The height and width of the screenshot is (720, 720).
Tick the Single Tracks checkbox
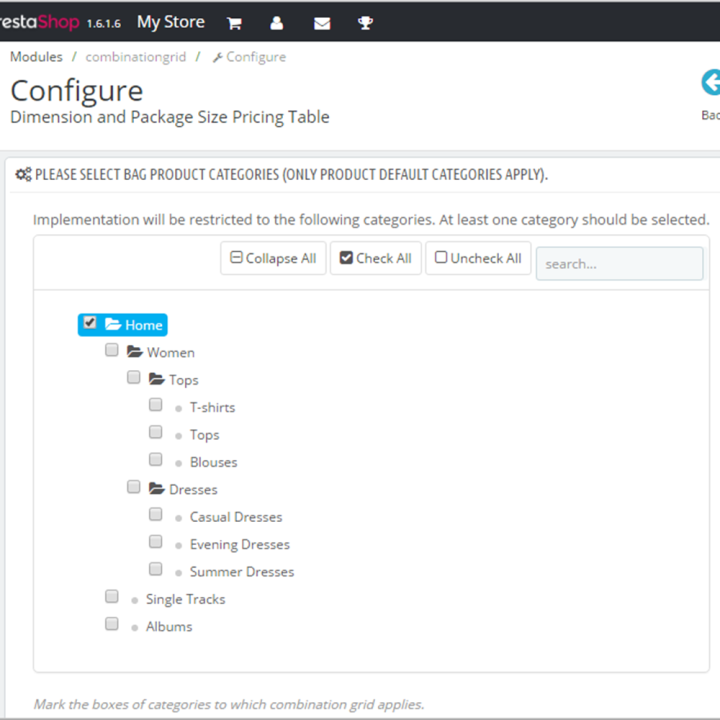[112, 596]
